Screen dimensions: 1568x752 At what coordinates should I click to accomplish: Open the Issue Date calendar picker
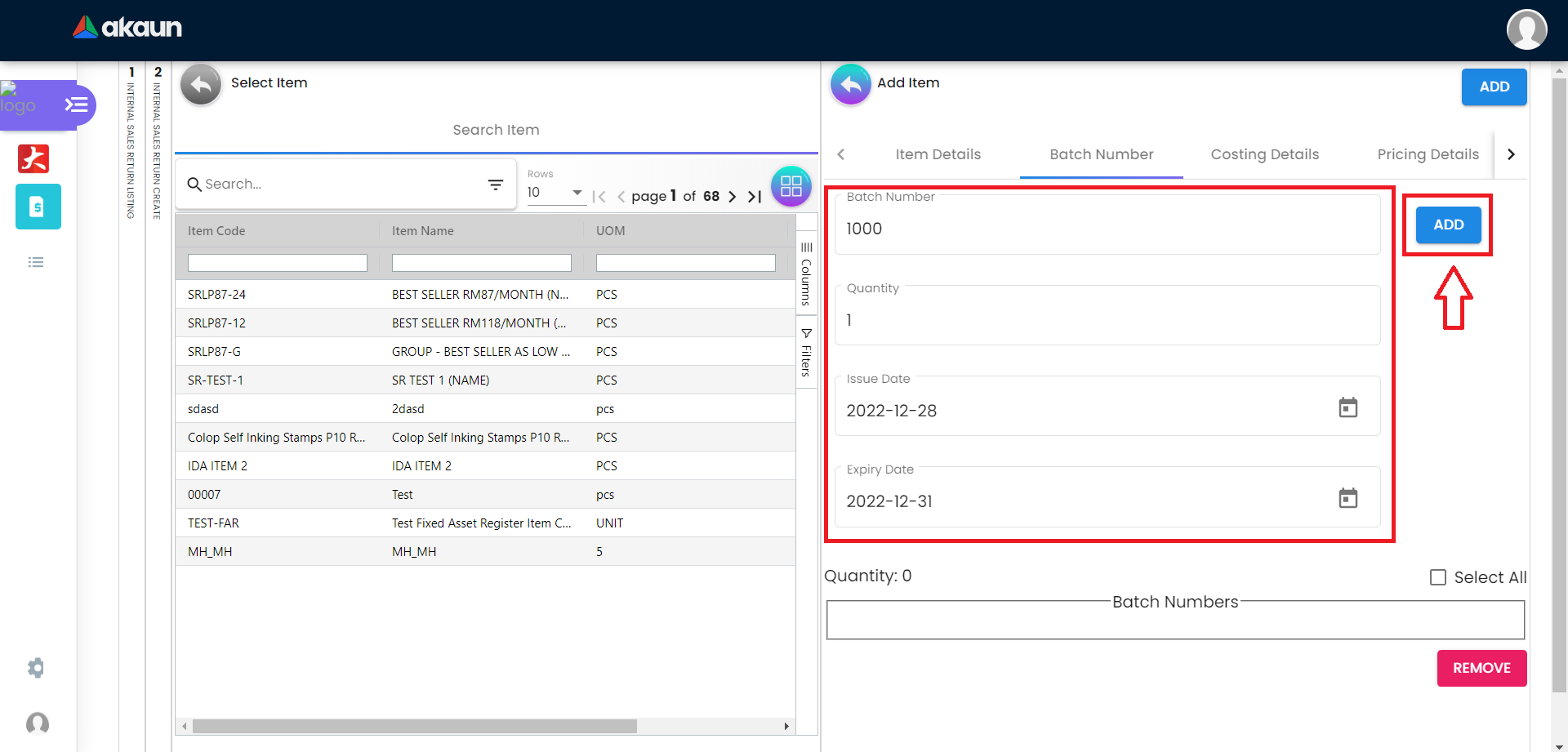[x=1347, y=407]
